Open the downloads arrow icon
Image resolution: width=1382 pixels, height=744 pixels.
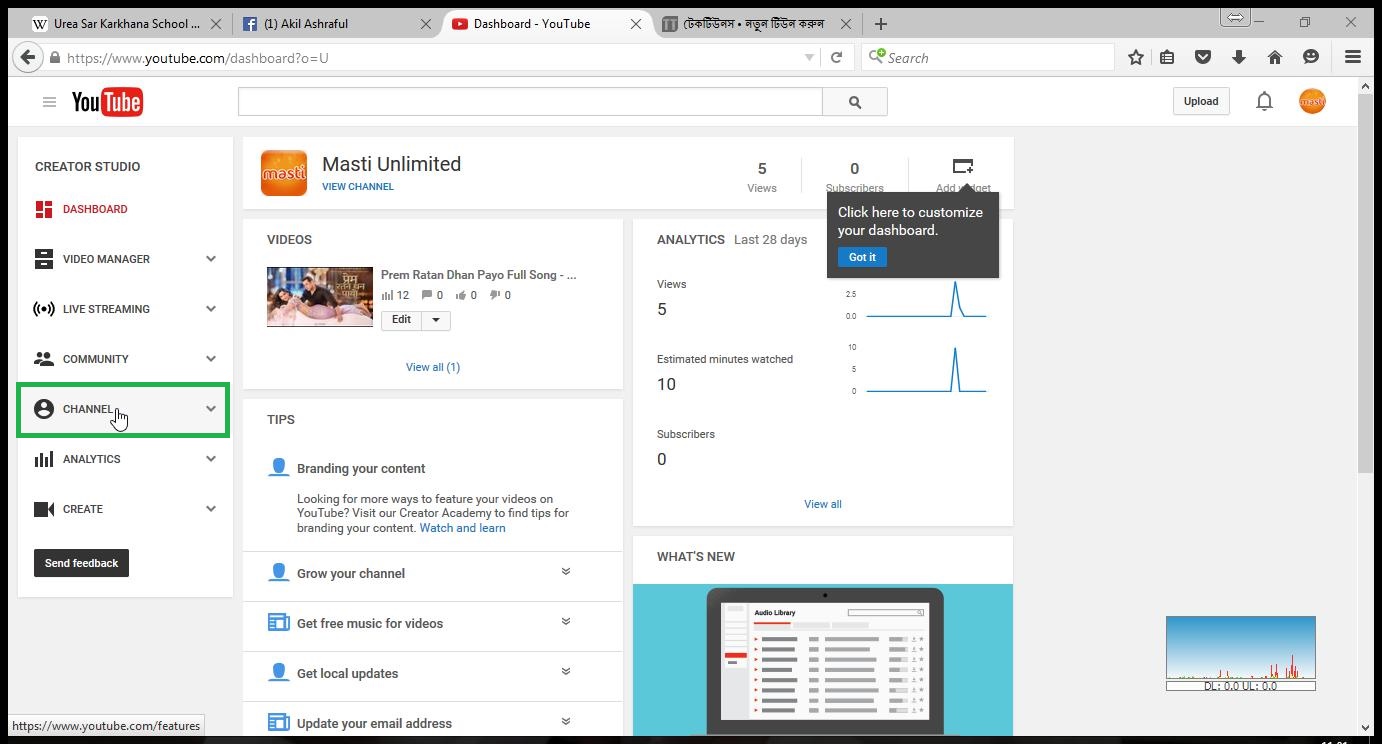point(1239,58)
